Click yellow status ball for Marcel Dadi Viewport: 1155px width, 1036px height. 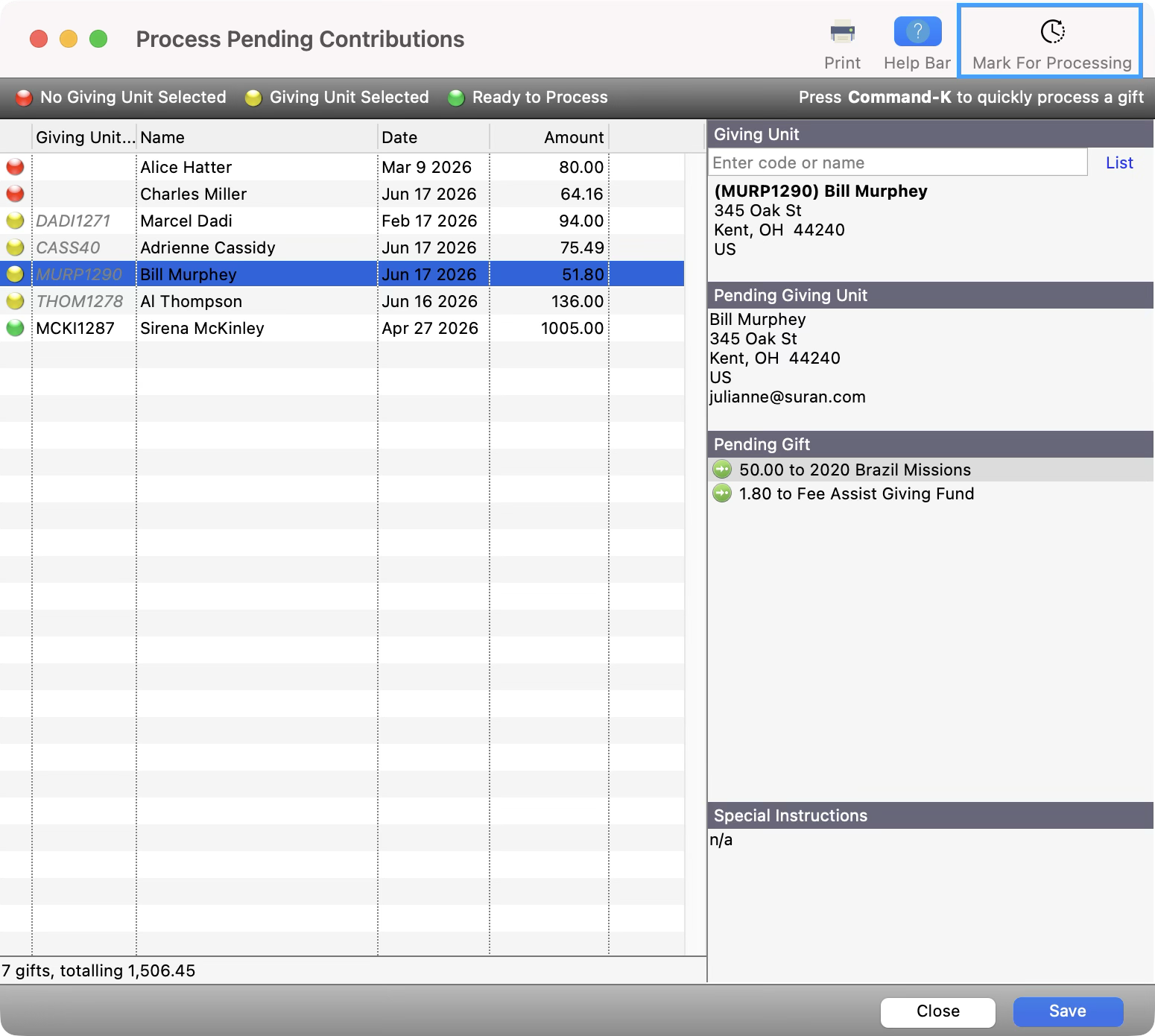tap(15, 221)
